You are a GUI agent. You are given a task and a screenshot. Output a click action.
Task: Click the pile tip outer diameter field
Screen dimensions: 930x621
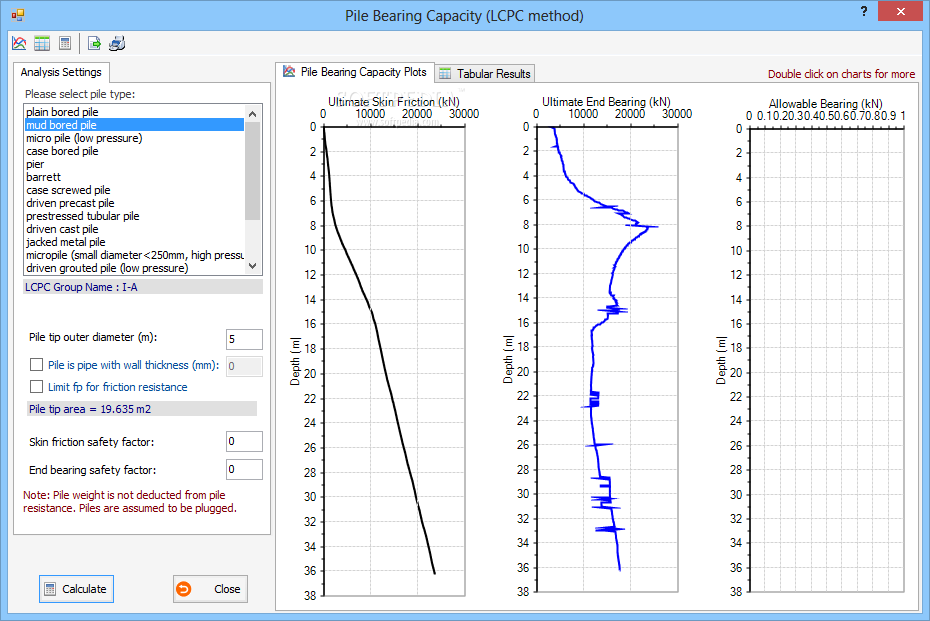pos(244,339)
